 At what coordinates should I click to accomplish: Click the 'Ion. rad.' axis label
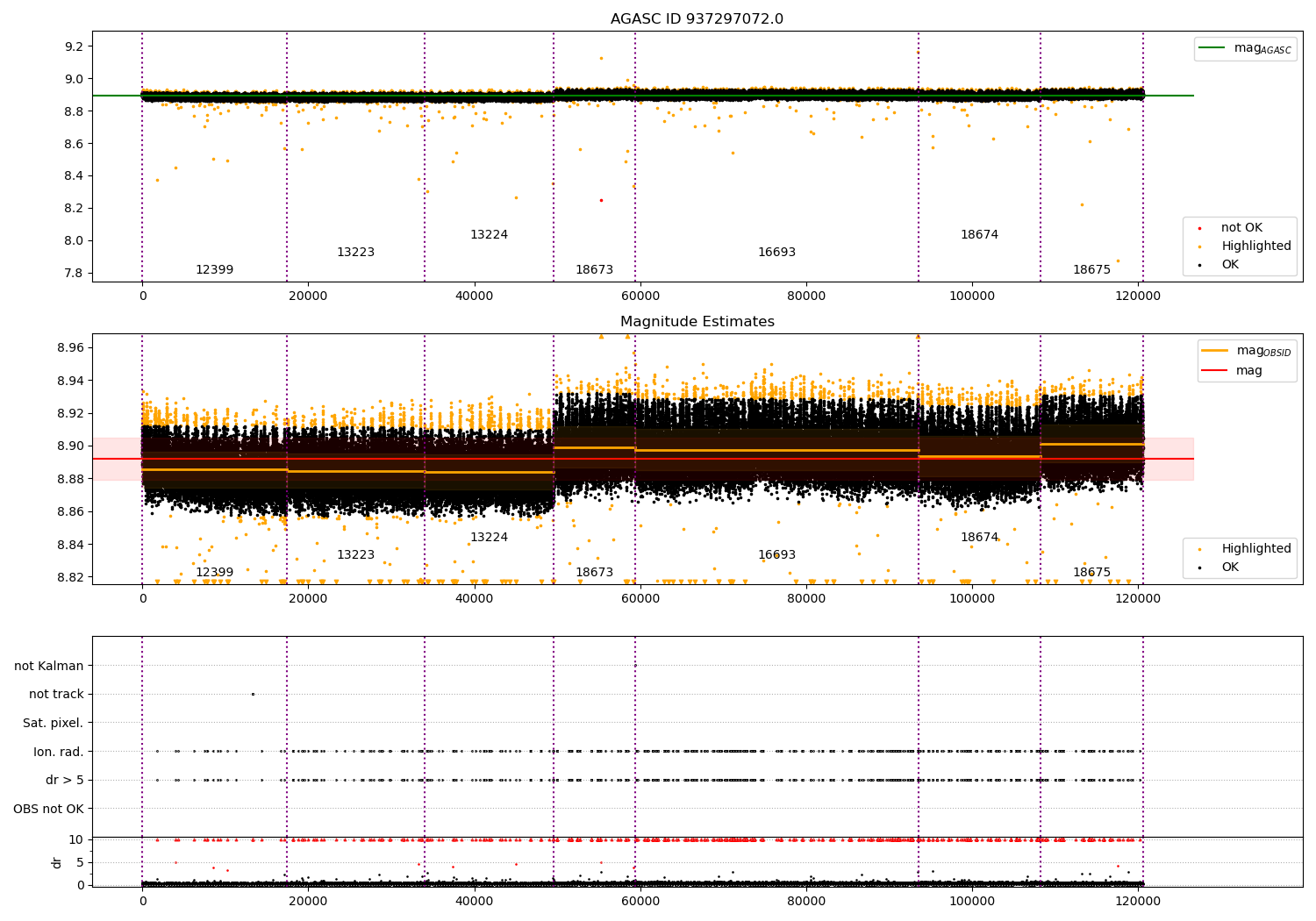point(59,752)
